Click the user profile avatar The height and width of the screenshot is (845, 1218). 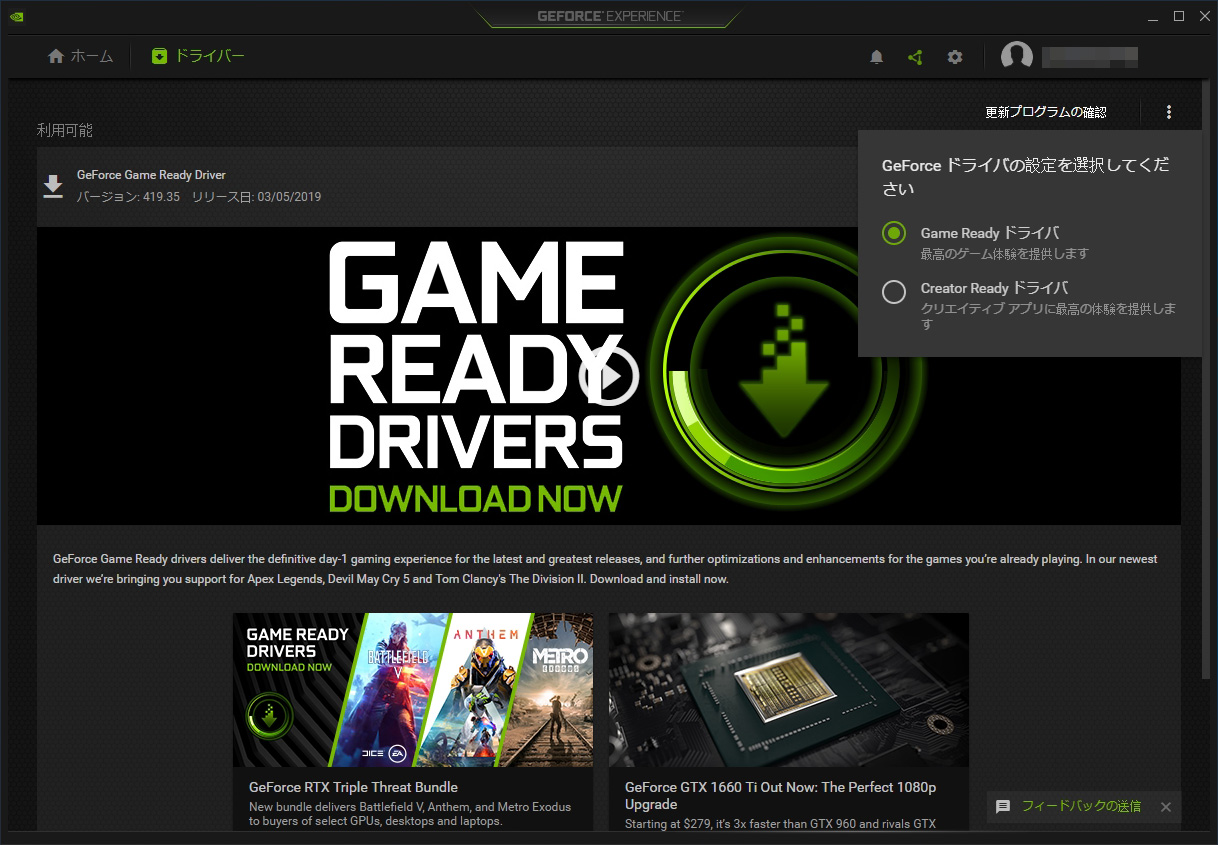pyautogui.click(x=1017, y=57)
